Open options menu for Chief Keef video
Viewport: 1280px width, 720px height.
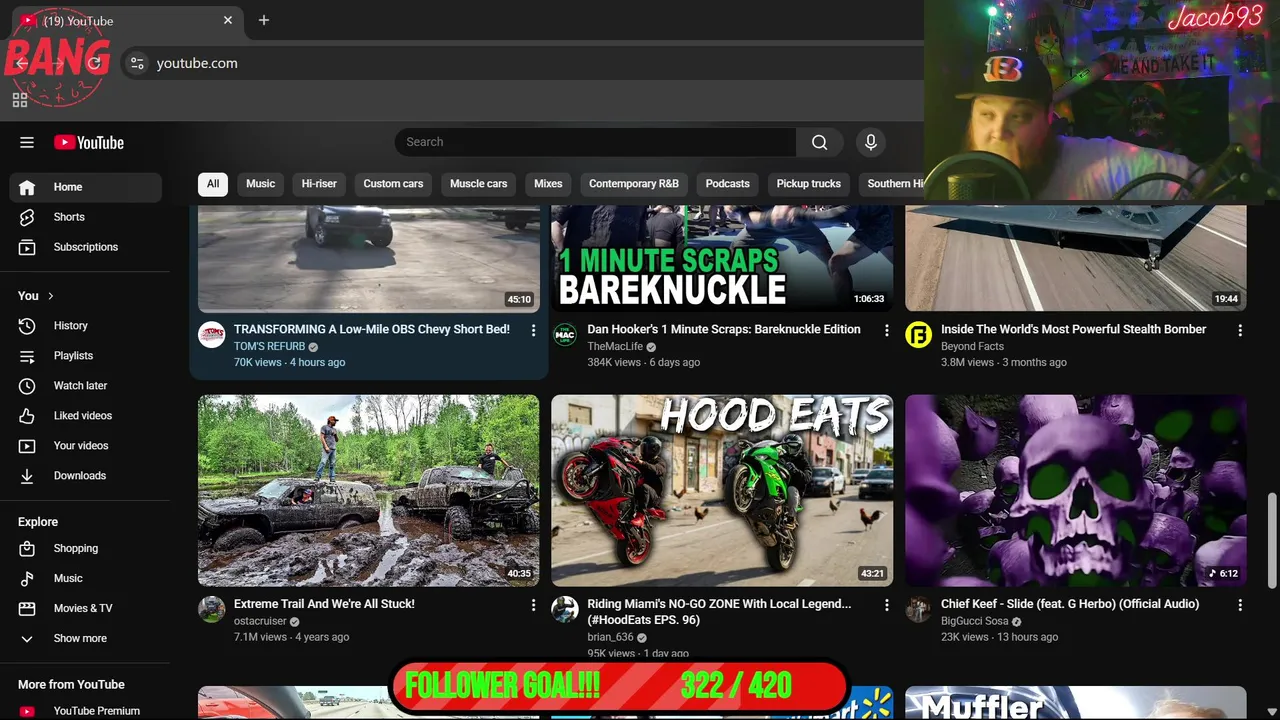(x=1240, y=605)
